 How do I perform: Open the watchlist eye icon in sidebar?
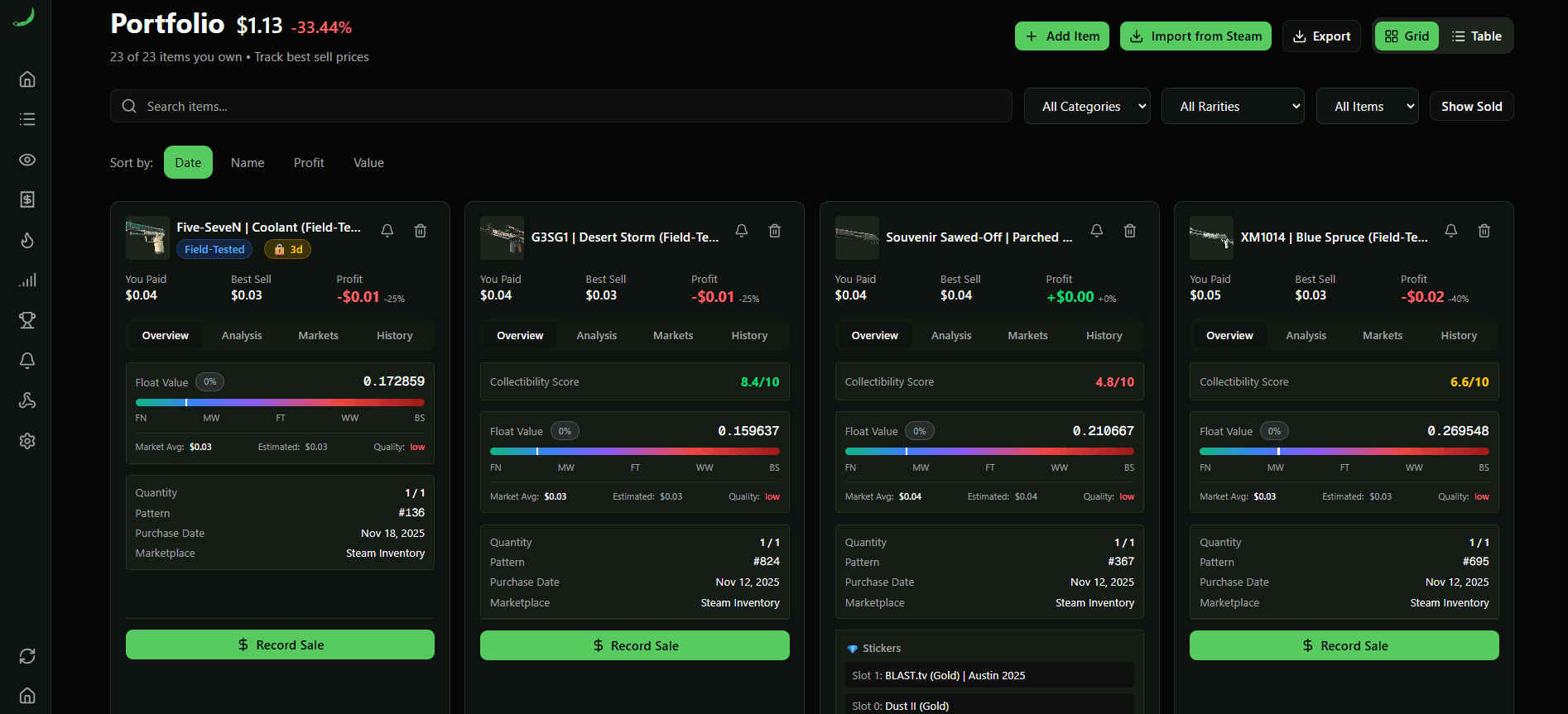click(27, 160)
